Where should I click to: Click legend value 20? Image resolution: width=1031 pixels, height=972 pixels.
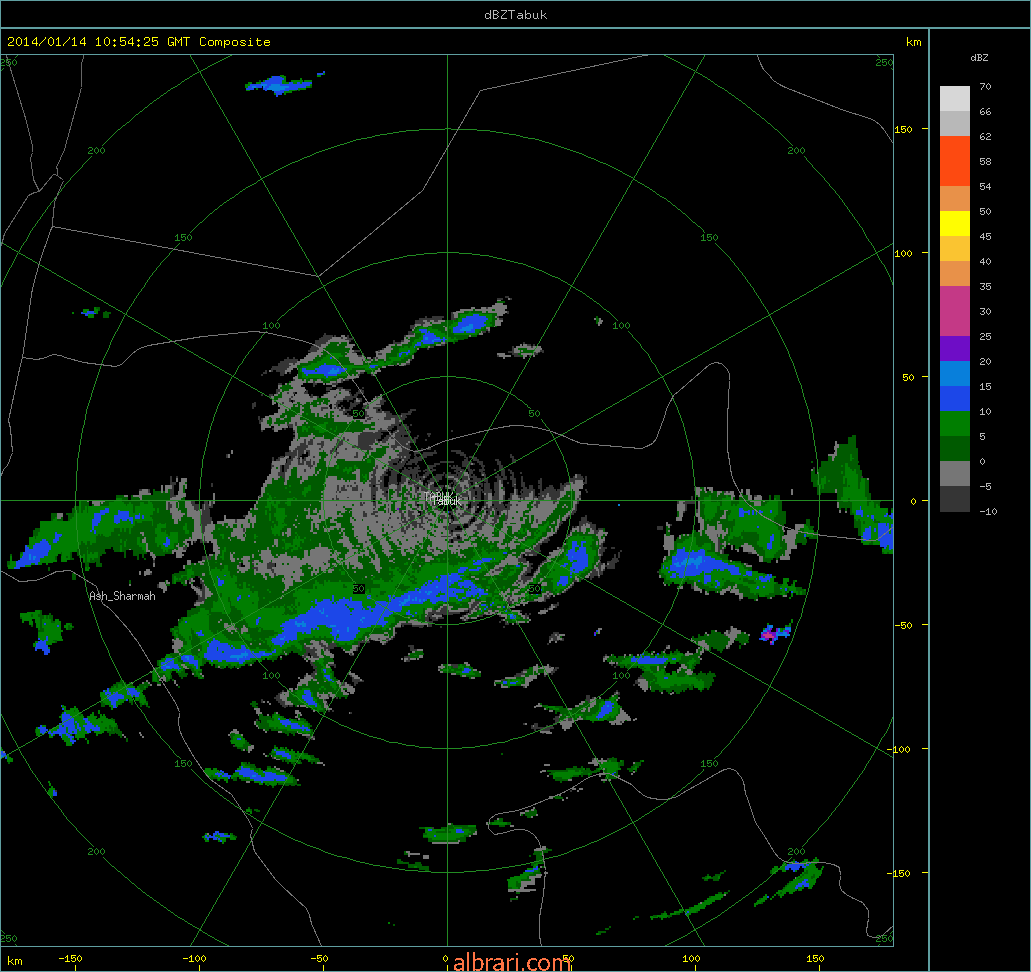coord(985,361)
